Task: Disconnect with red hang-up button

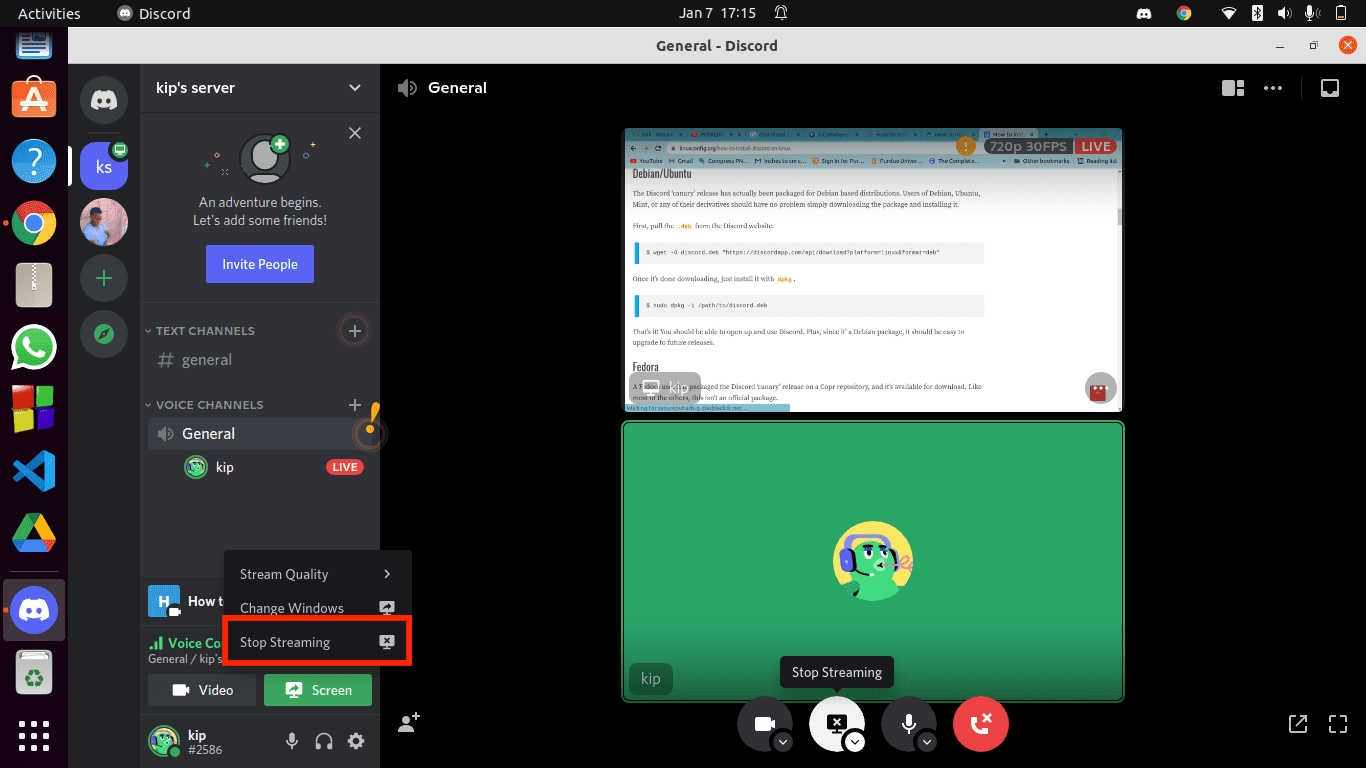Action: point(981,724)
